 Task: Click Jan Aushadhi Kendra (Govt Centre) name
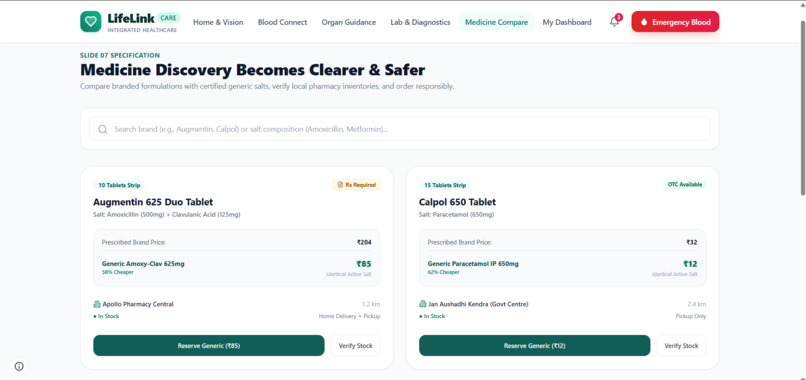coord(478,304)
